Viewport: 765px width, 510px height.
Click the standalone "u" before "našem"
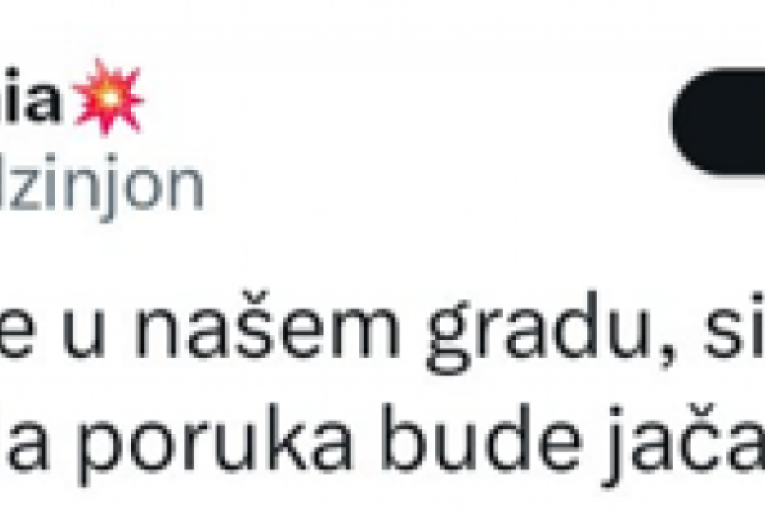[83, 334]
